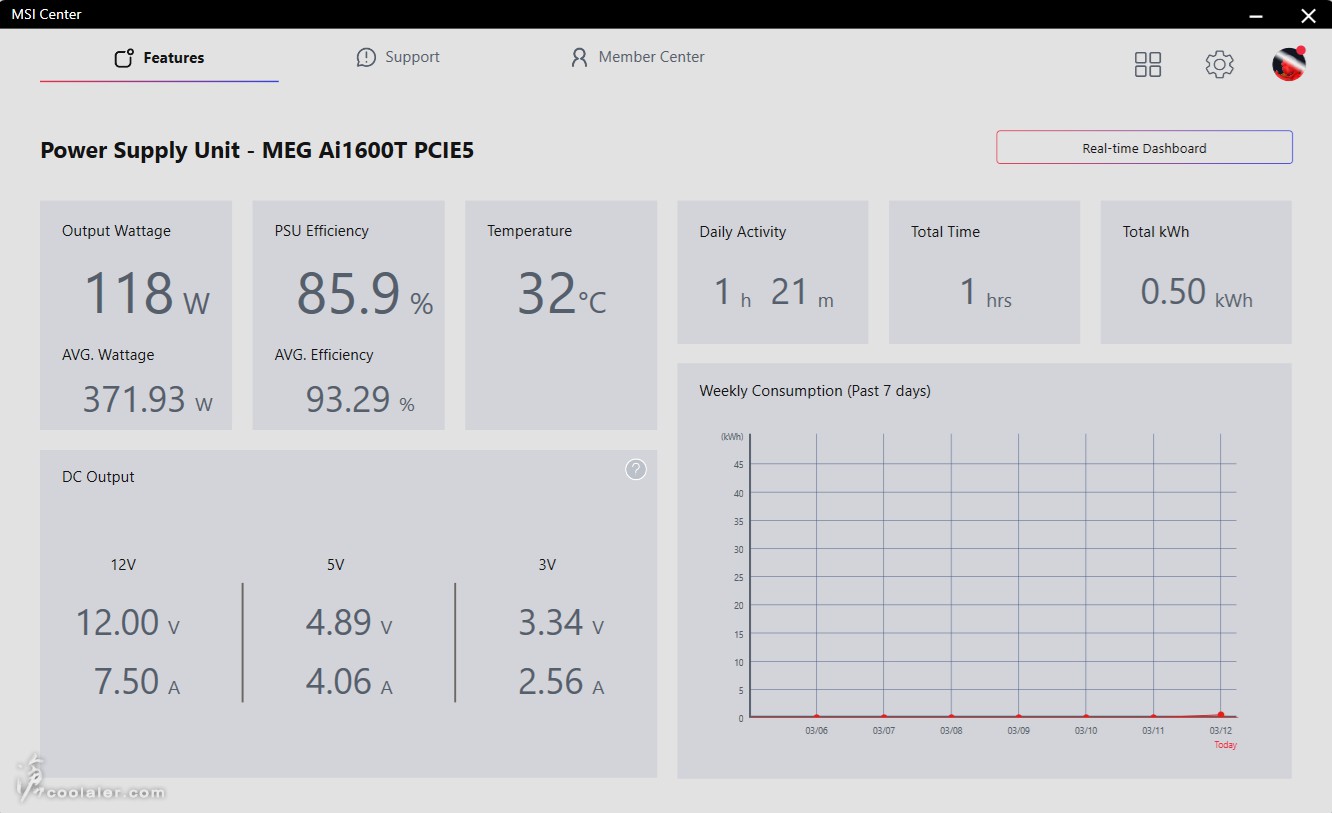Click the Features tab icon
This screenshot has height=813, width=1332.
click(124, 58)
